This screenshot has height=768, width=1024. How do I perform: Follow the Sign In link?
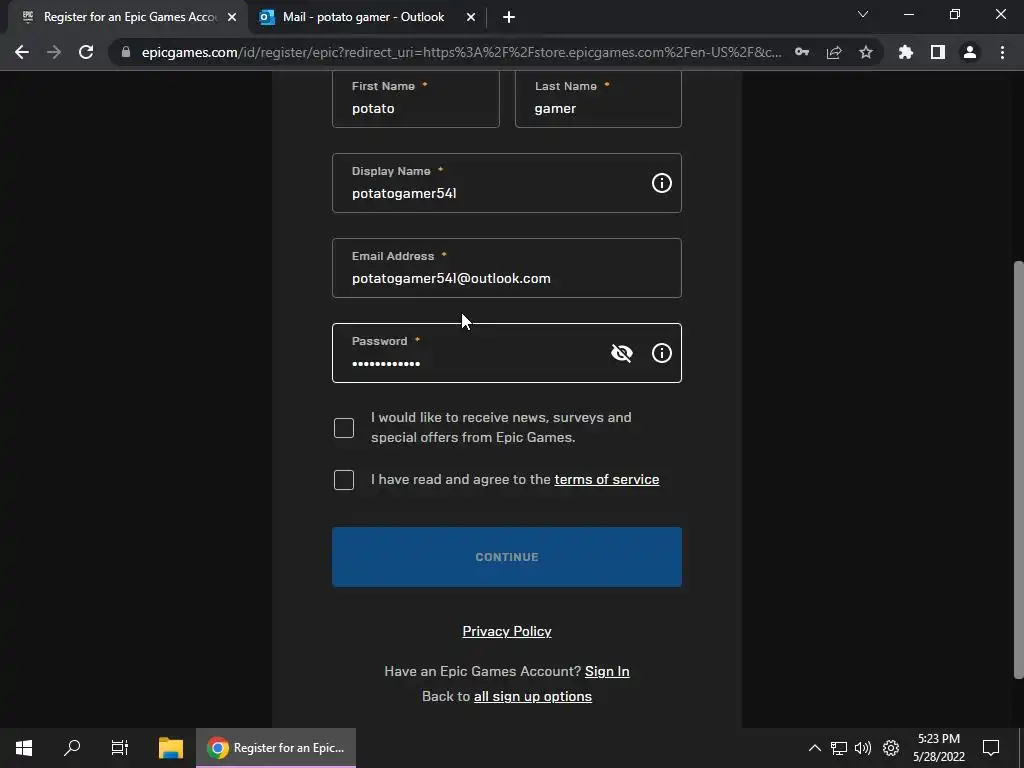(607, 671)
